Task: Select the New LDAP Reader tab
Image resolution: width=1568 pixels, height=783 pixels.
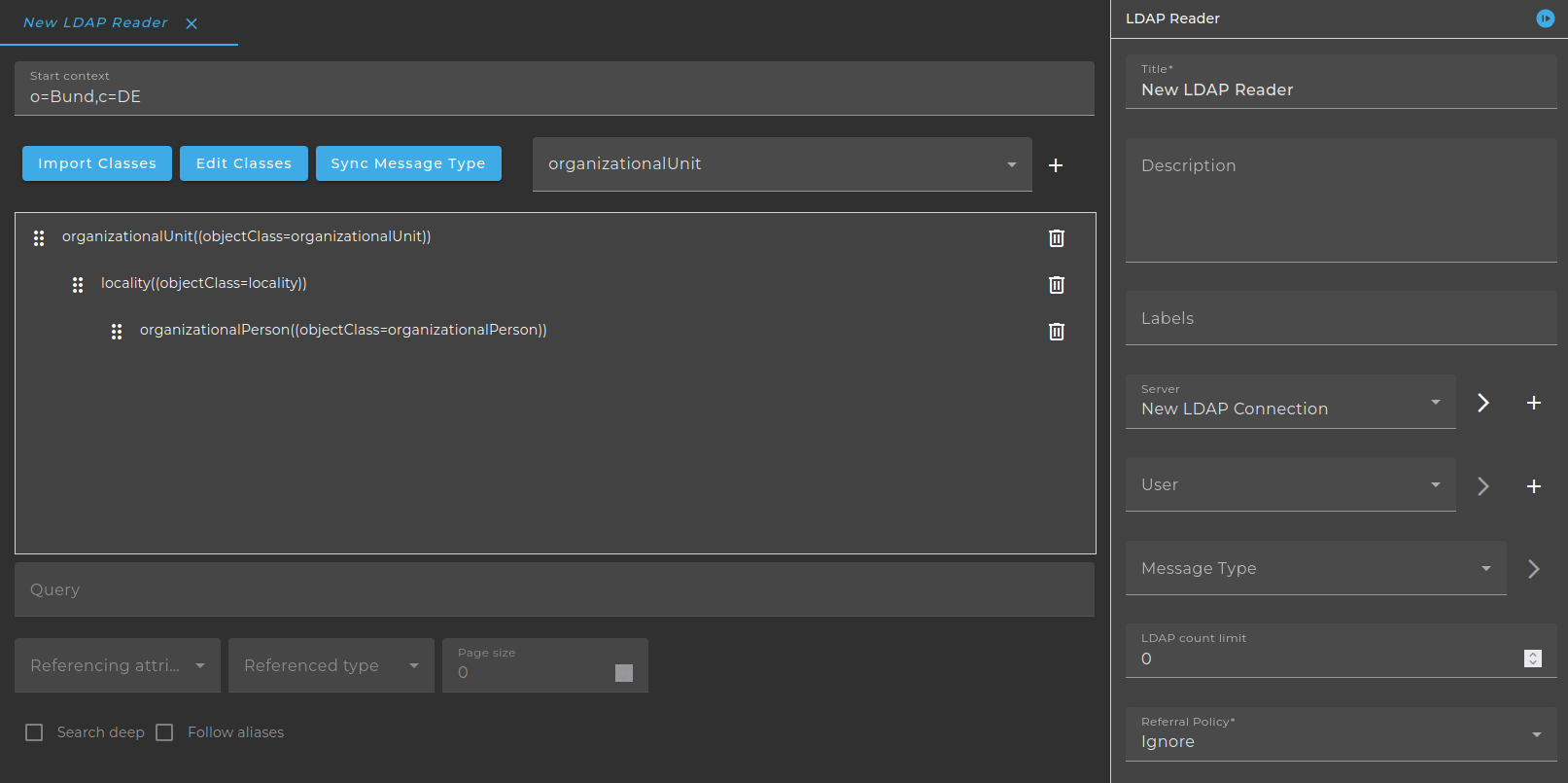Action: (95, 22)
